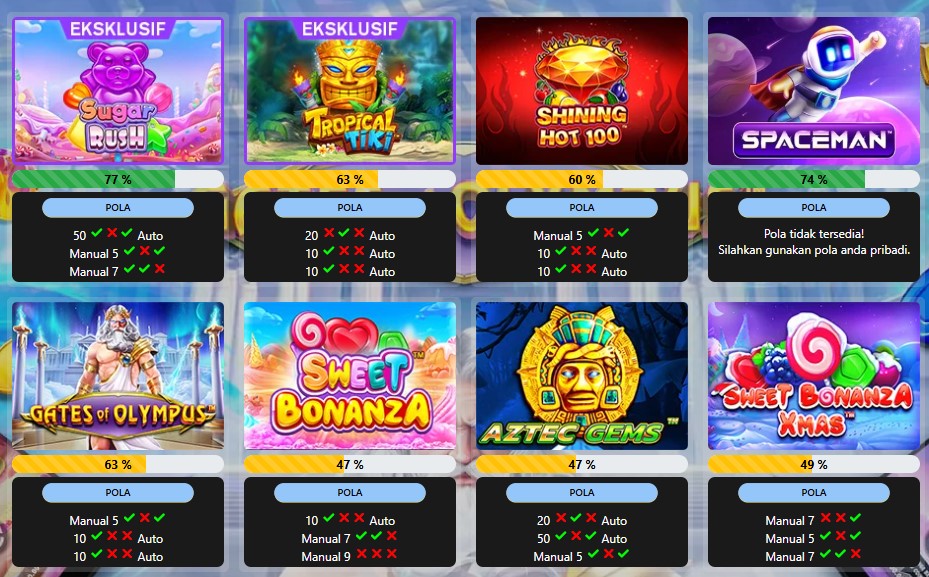Click the 49 % bar under Sweet Bonanza Xmas
The height and width of the screenshot is (577, 929).
pyautogui.click(x=813, y=464)
